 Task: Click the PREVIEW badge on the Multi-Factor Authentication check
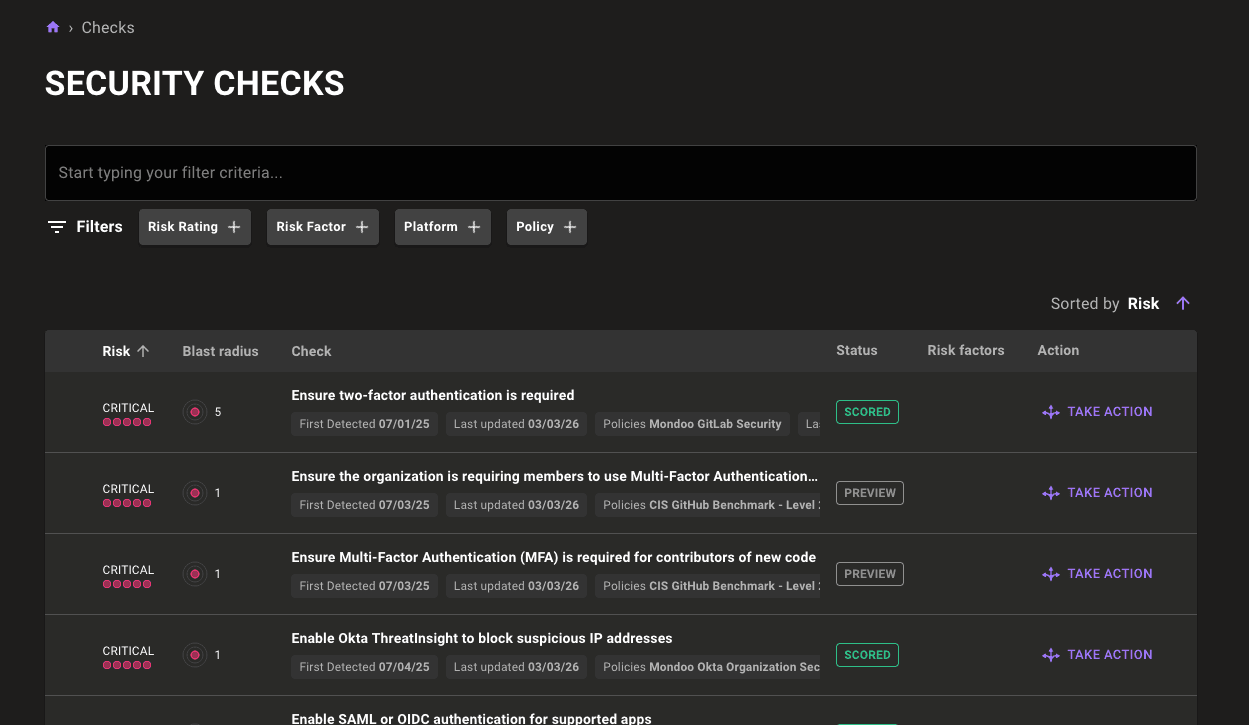pos(869,492)
